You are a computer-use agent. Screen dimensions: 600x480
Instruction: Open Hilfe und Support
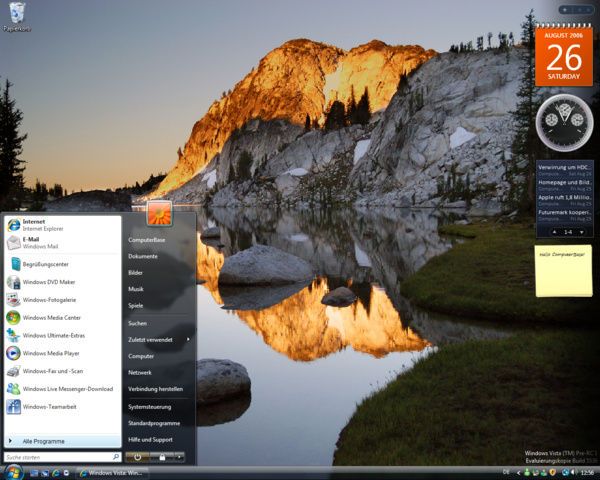click(150, 439)
